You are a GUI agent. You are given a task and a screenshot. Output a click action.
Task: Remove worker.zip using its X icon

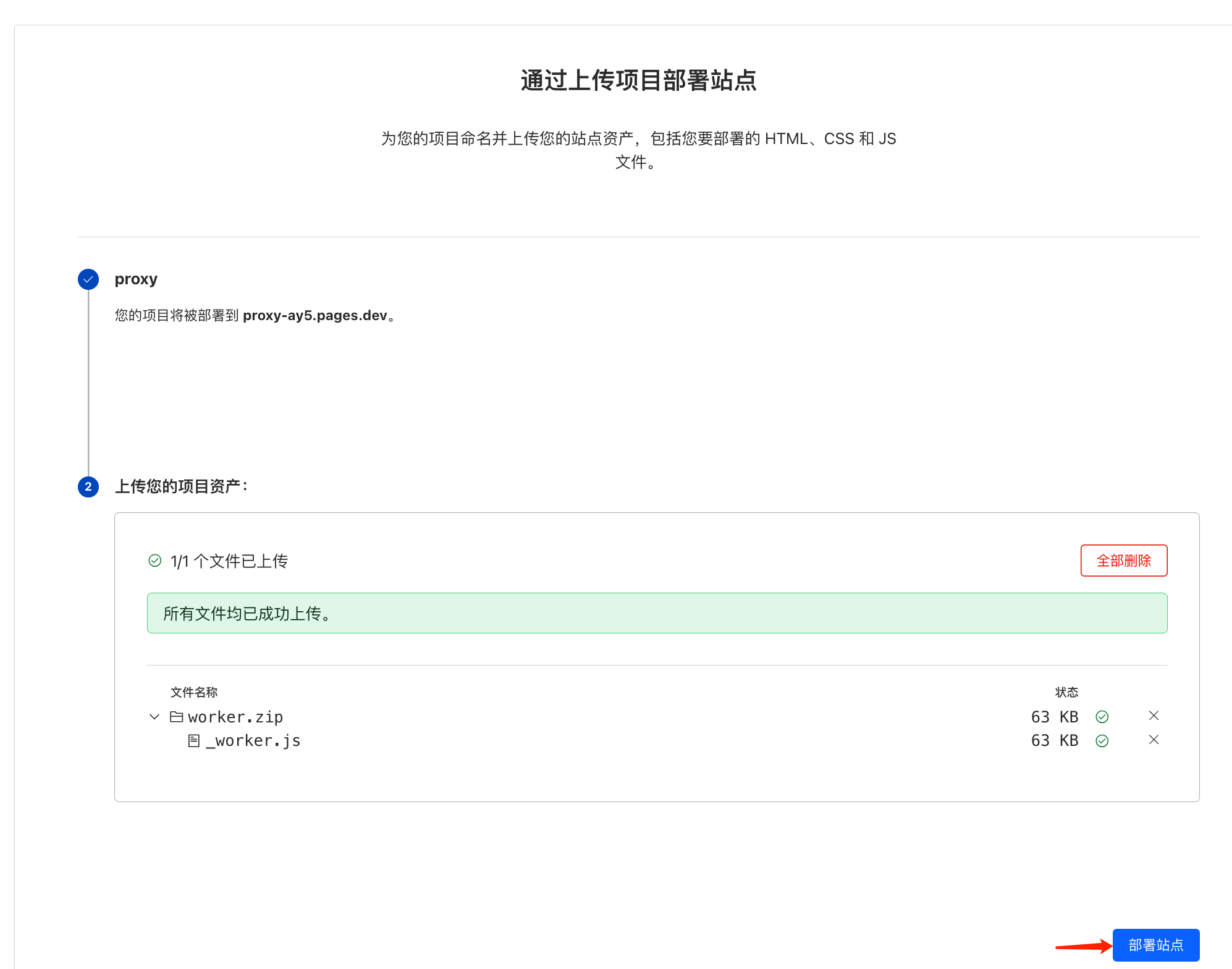1154,716
